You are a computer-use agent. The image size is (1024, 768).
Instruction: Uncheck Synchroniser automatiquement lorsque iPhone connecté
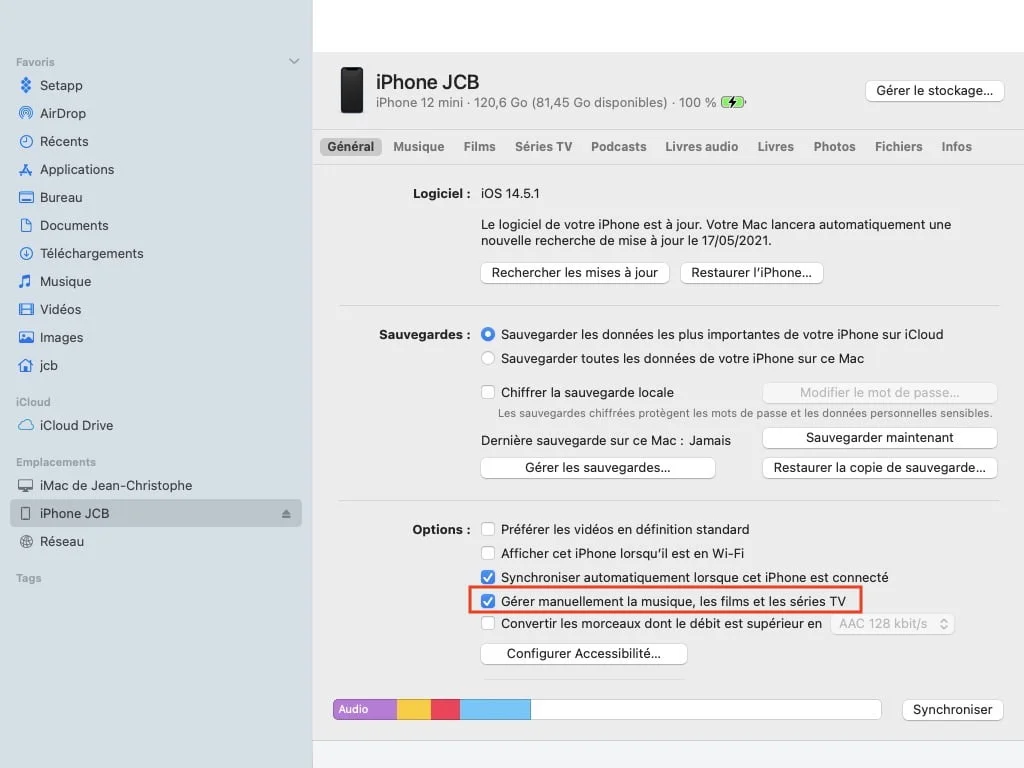point(488,577)
